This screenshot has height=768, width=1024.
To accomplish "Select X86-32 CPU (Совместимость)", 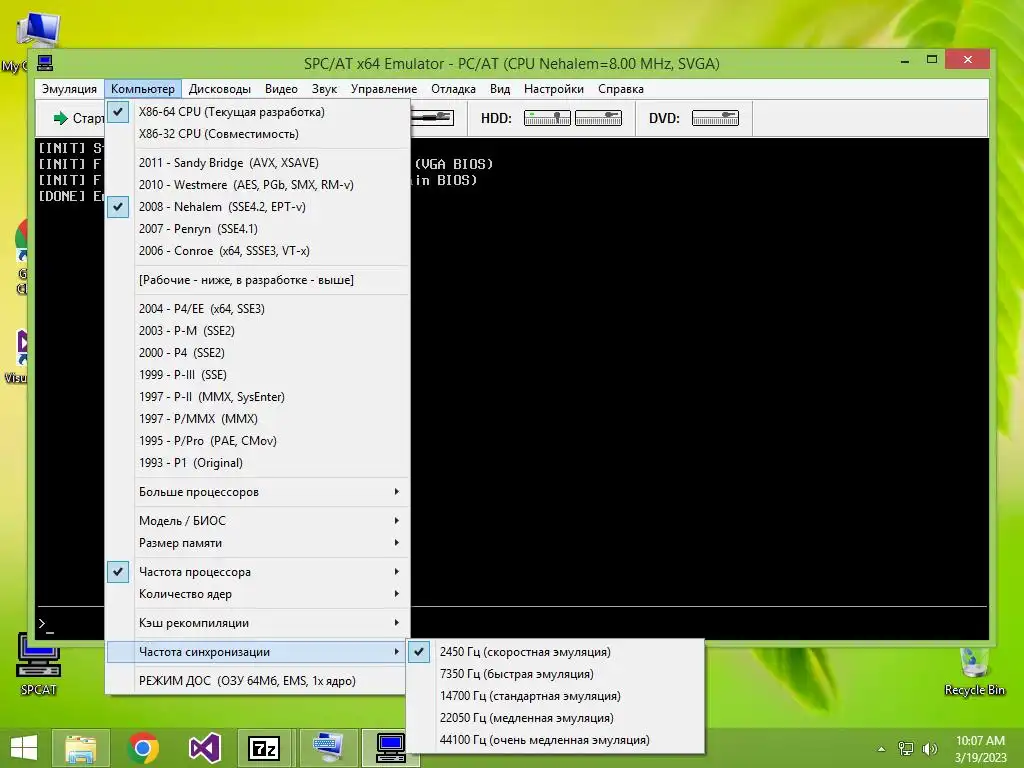I will [x=257, y=134].
